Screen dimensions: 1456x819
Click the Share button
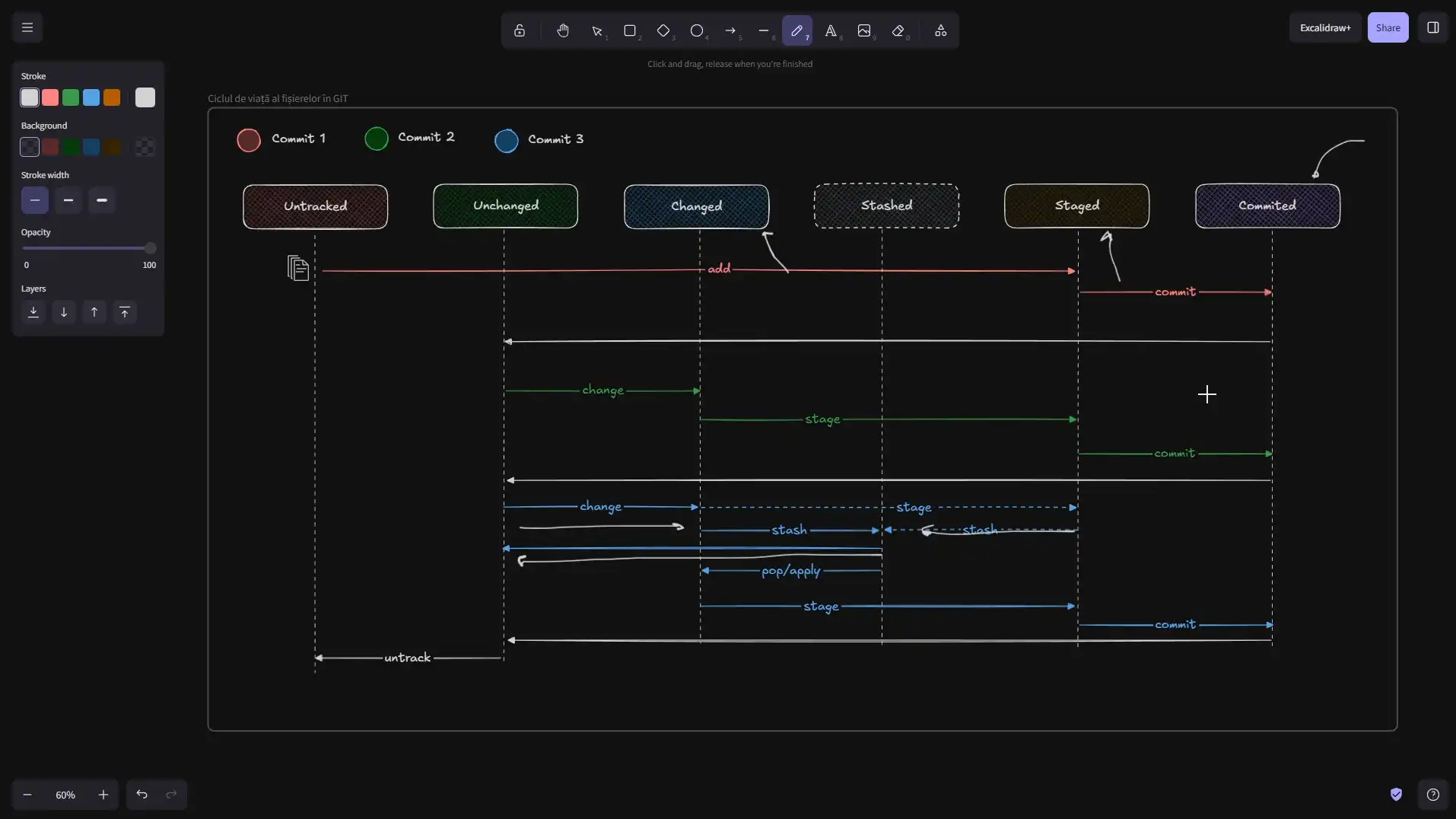(x=1388, y=27)
